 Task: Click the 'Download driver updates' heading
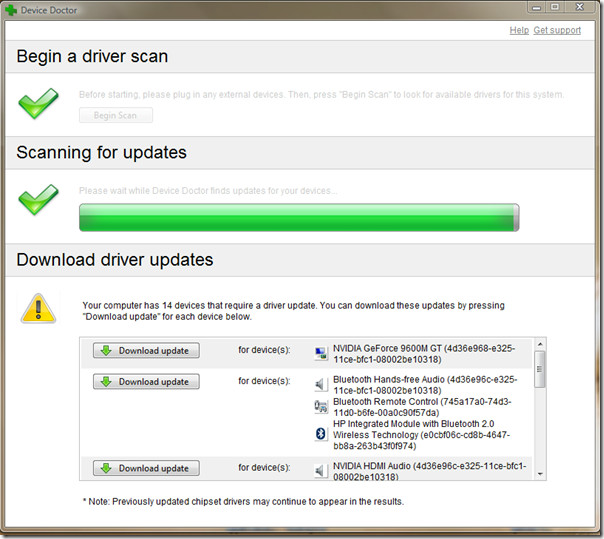(115, 260)
